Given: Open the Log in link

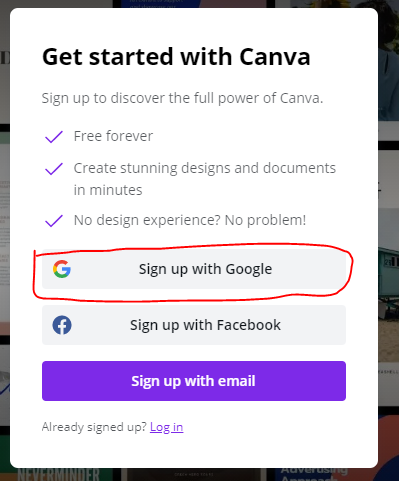Looking at the screenshot, I should pyautogui.click(x=166, y=427).
